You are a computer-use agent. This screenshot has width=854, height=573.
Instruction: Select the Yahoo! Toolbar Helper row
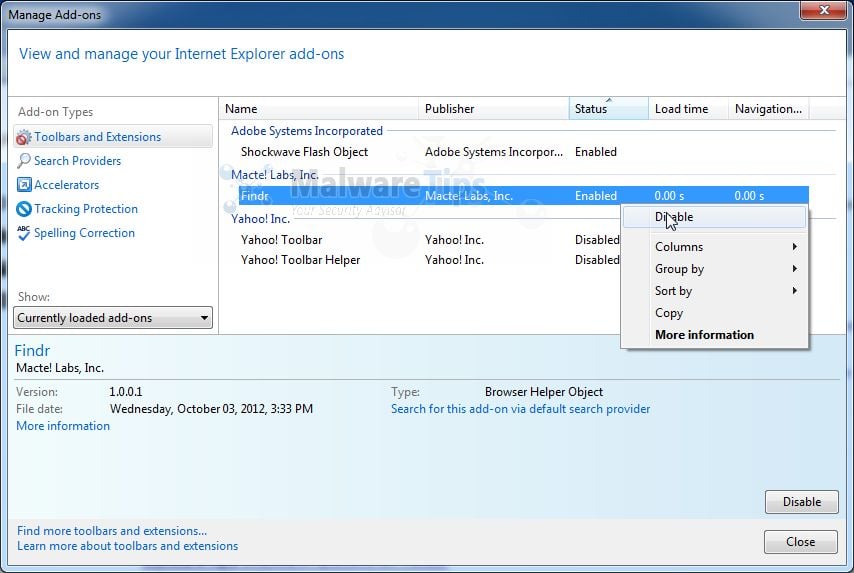pyautogui.click(x=430, y=260)
